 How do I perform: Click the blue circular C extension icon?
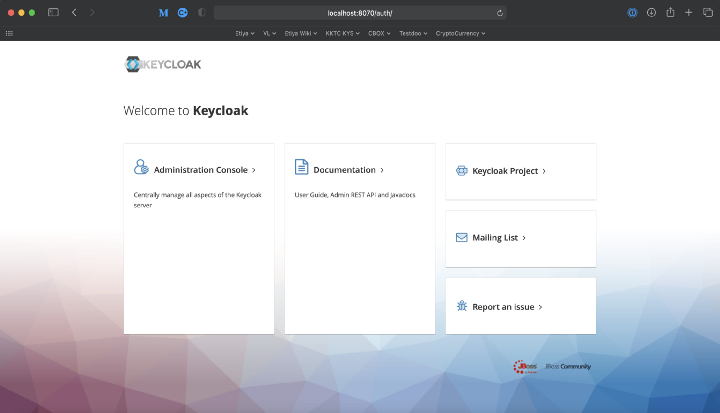183,13
